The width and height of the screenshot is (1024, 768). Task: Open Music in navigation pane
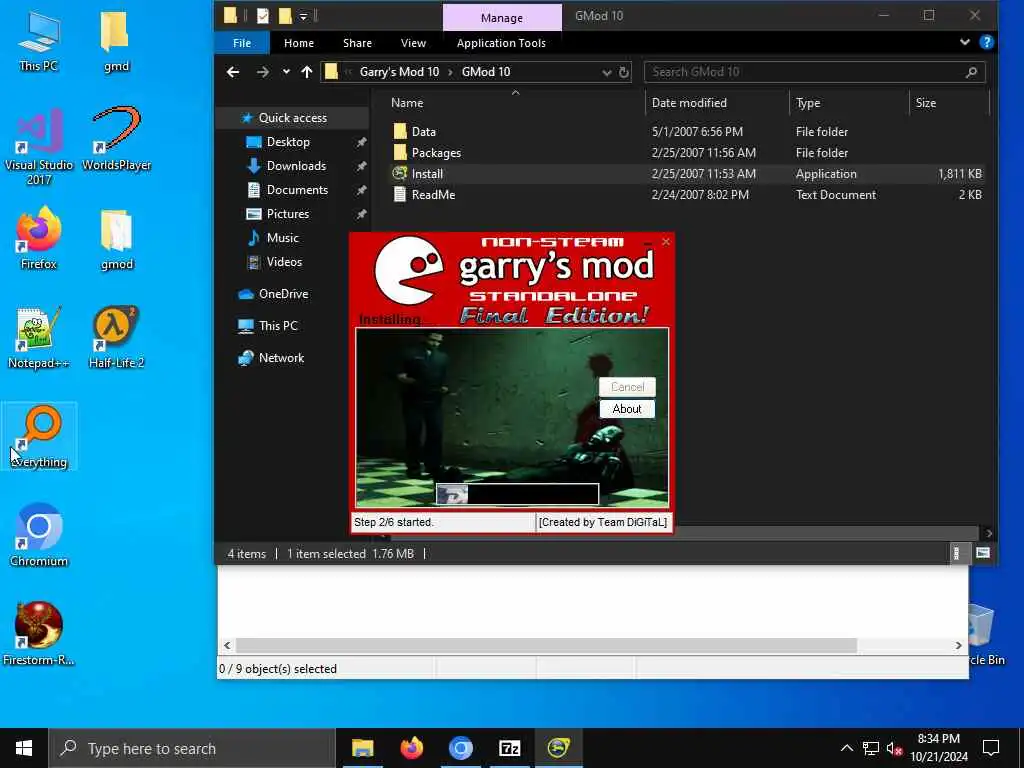coord(282,238)
